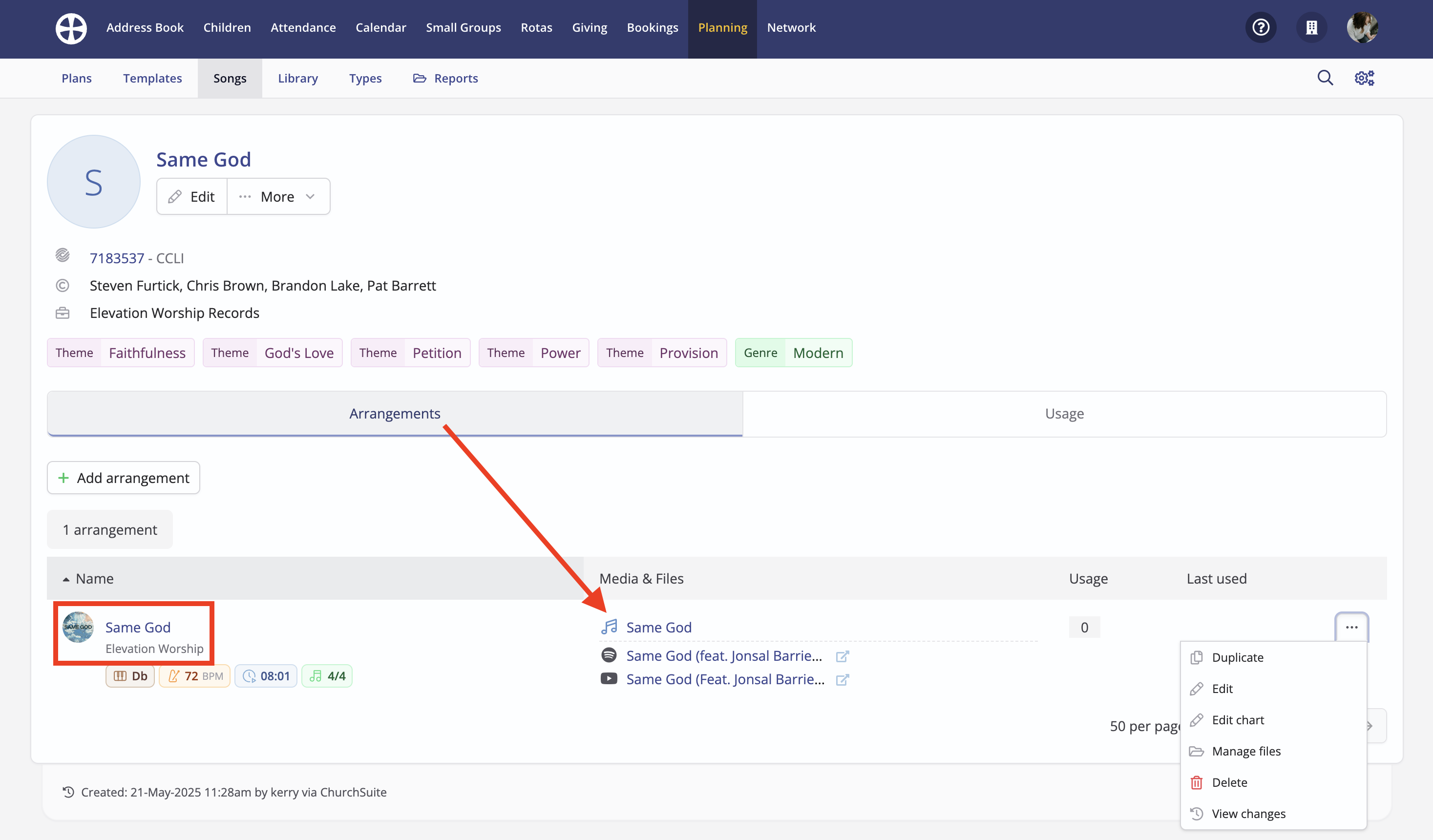This screenshot has height=840, width=1433.
Task: Click the Theme Faithfulness tag
Action: pos(121,353)
